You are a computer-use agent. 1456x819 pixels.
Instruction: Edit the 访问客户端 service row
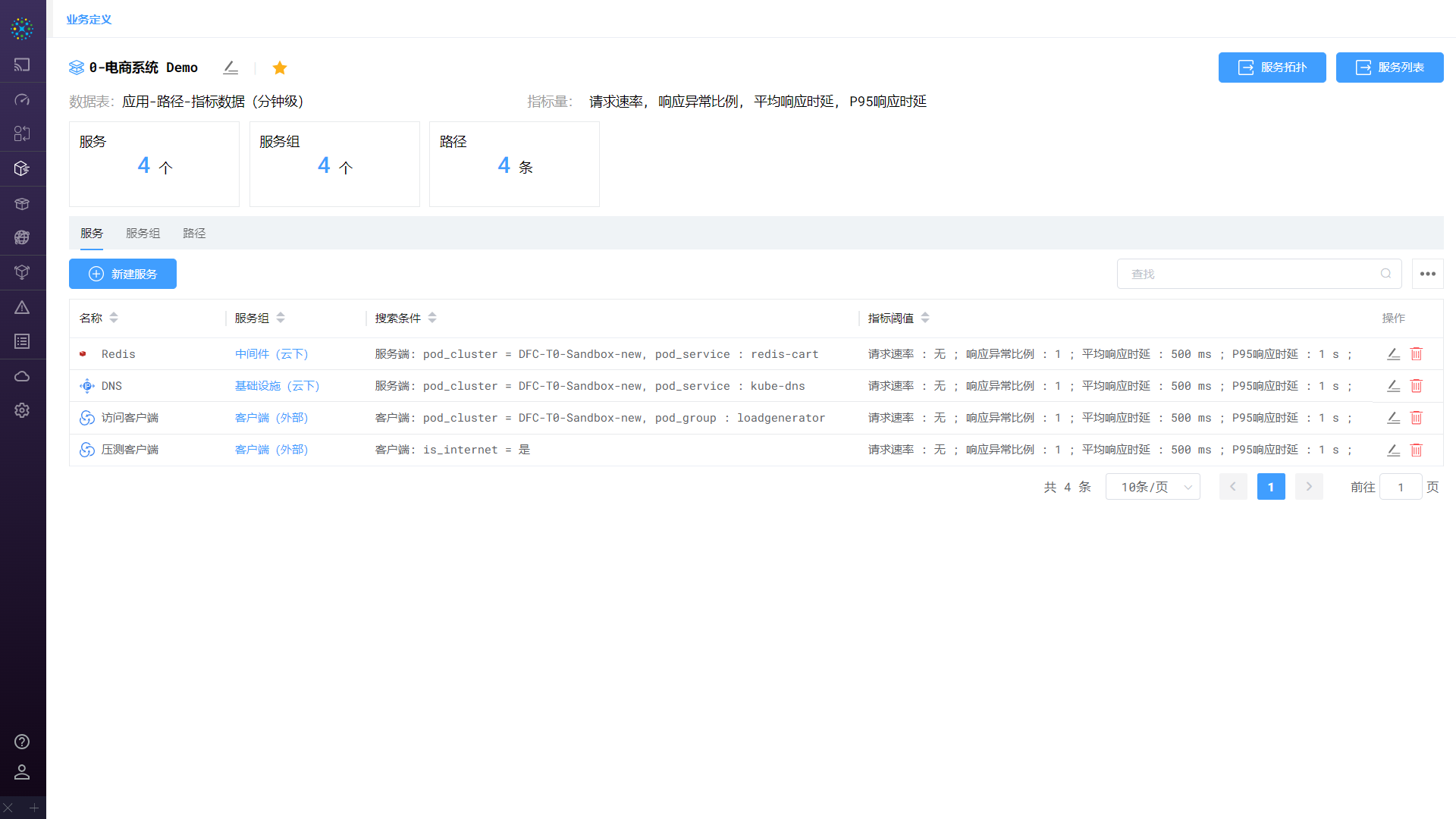click(1393, 418)
